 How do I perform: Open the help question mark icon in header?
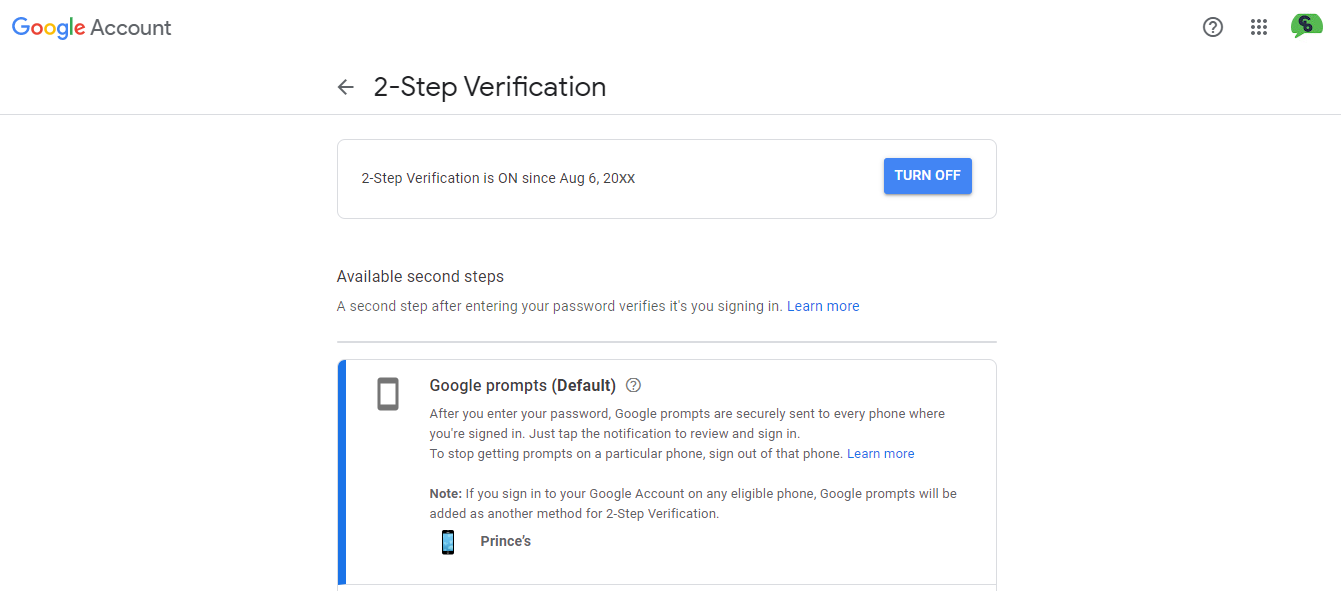(x=1212, y=27)
